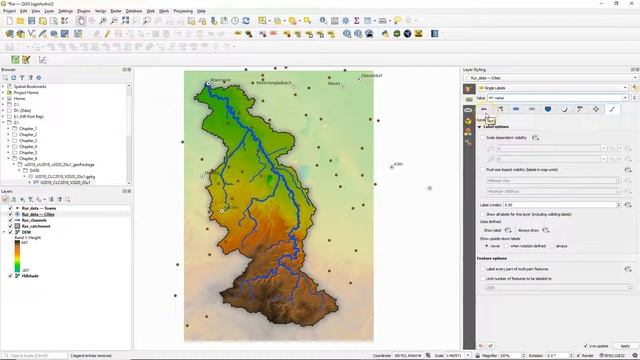Click the Statistical Summary sigma icon
Image resolution: width=640 pixels, height=360 pixels.
point(356,21)
